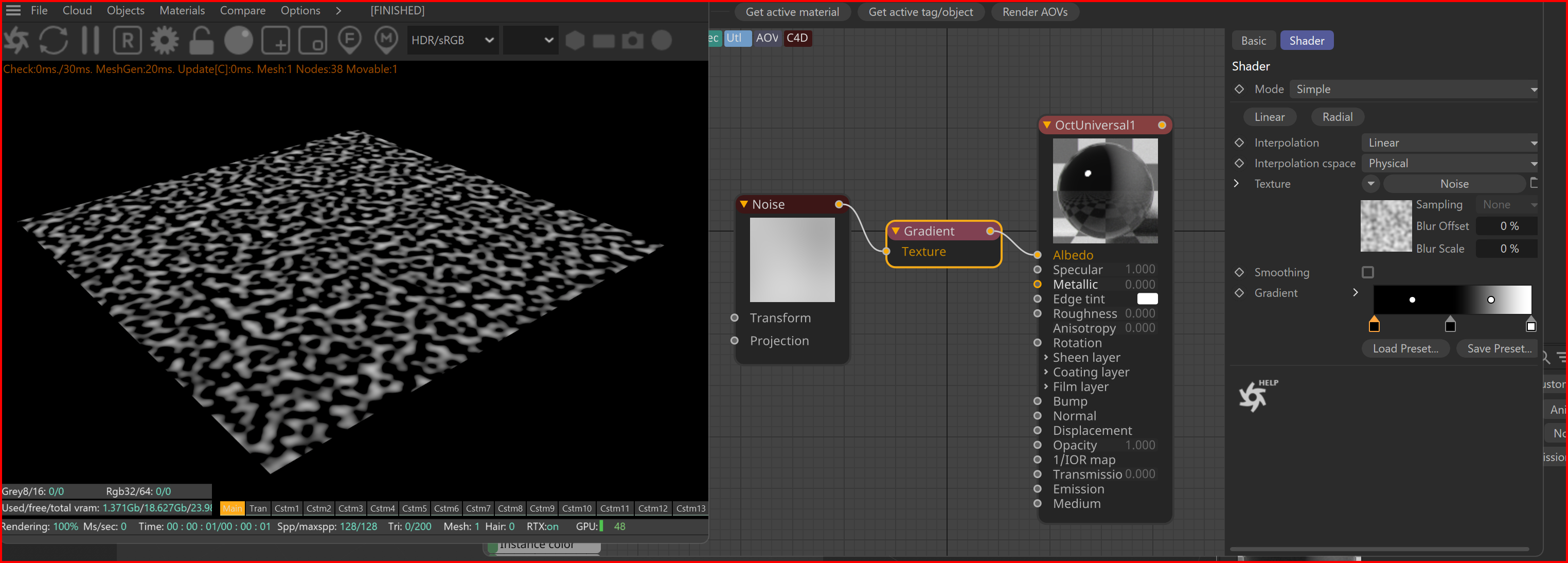The height and width of the screenshot is (563, 1568).
Task: Toggle the Smoothing checkbox
Action: (x=1368, y=272)
